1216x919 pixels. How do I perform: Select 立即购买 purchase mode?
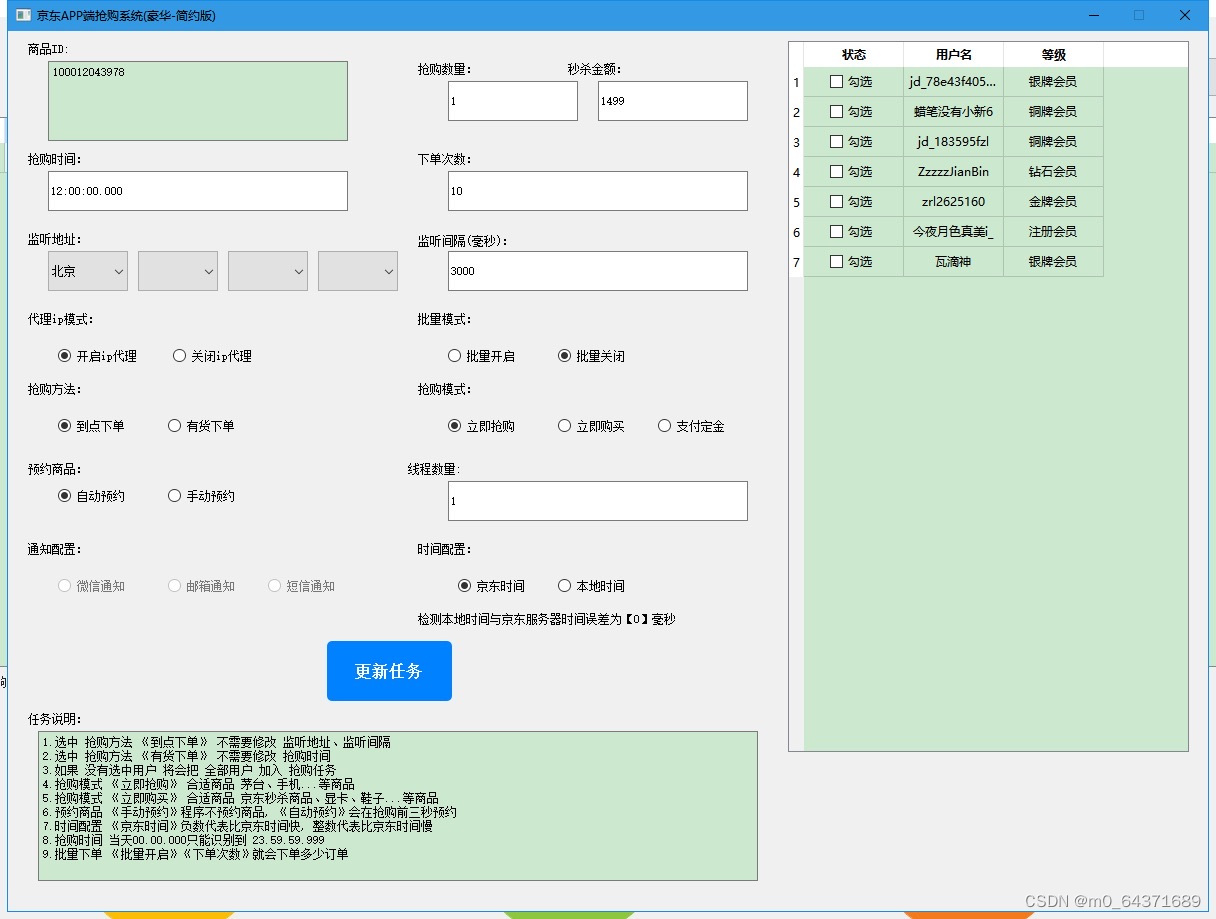(x=563, y=425)
